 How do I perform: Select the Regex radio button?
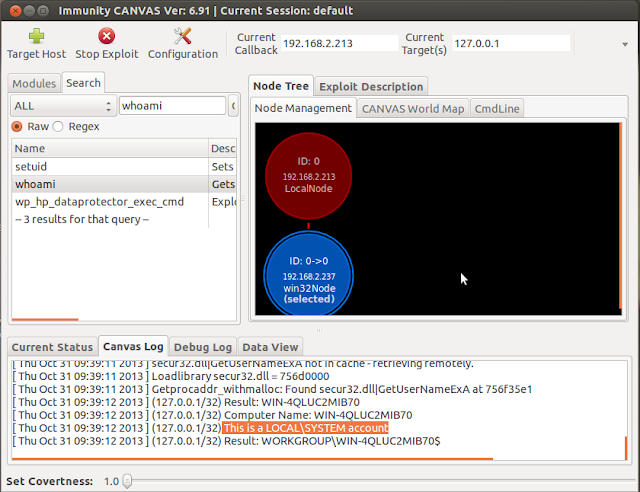click(x=58, y=127)
